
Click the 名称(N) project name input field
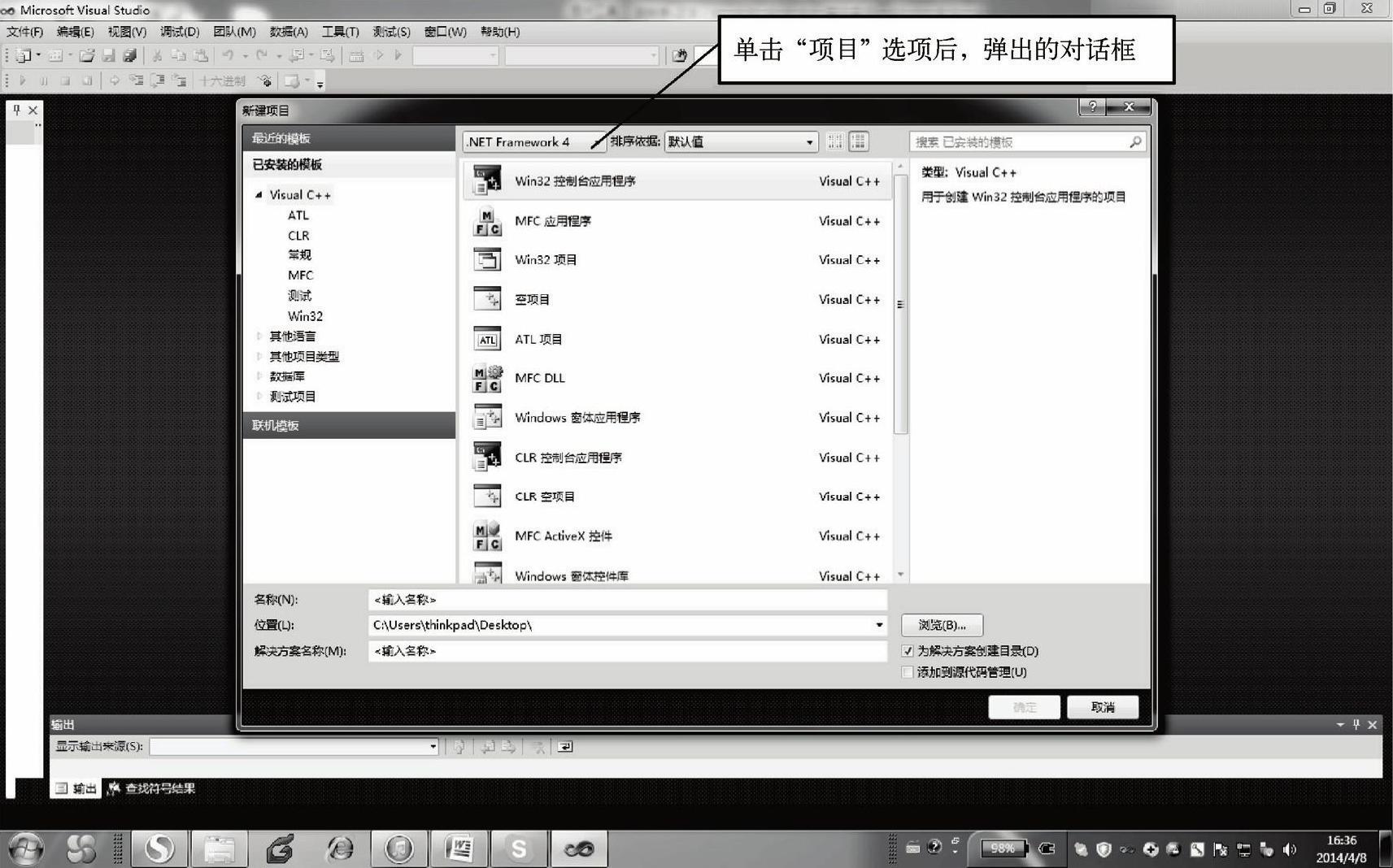[628, 600]
